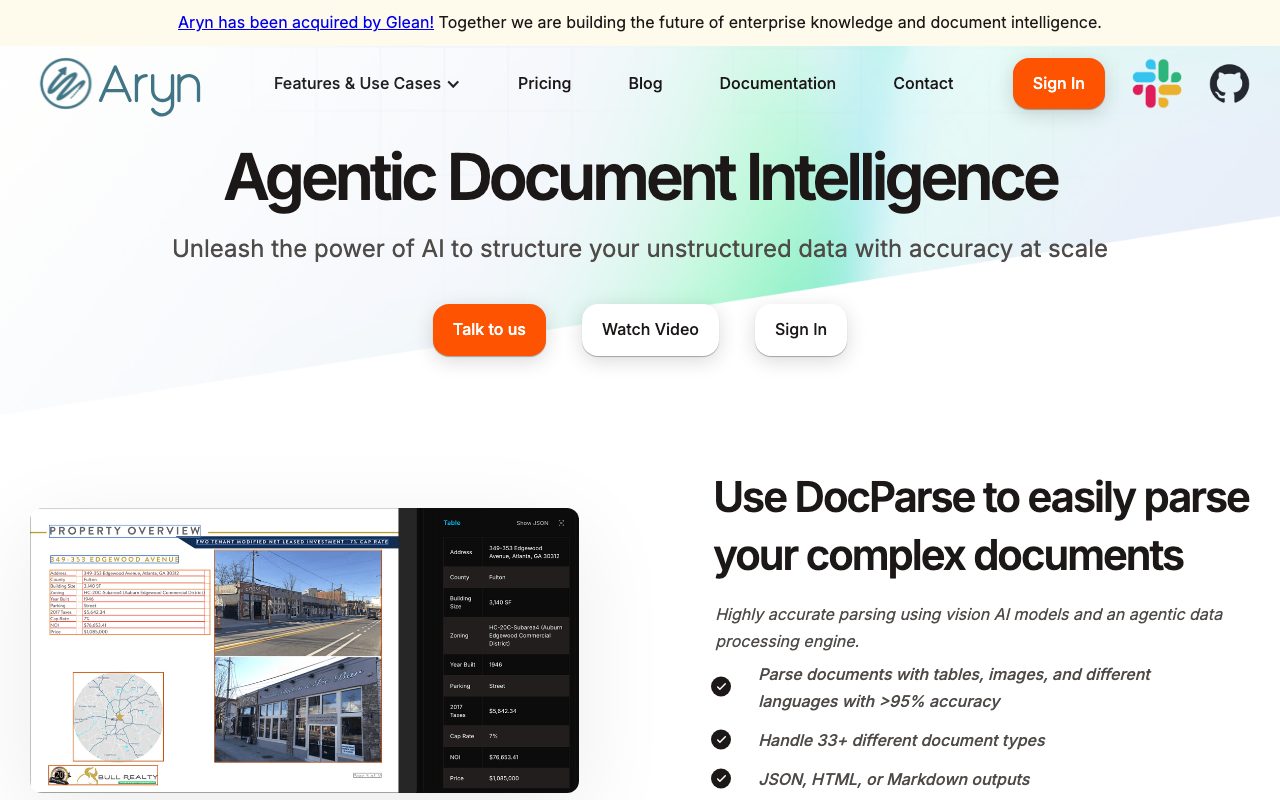Click checkmark icon beside 'Parse documents with tables'
Viewport: 1280px width, 800px height.
721,686
